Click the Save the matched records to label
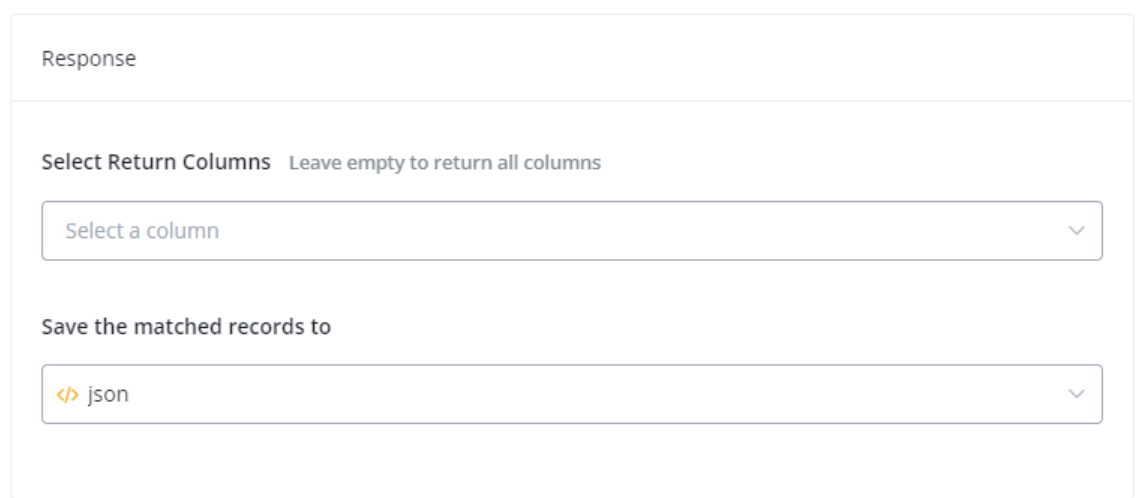Screen dimensions: 1138x498 click(x=186, y=327)
